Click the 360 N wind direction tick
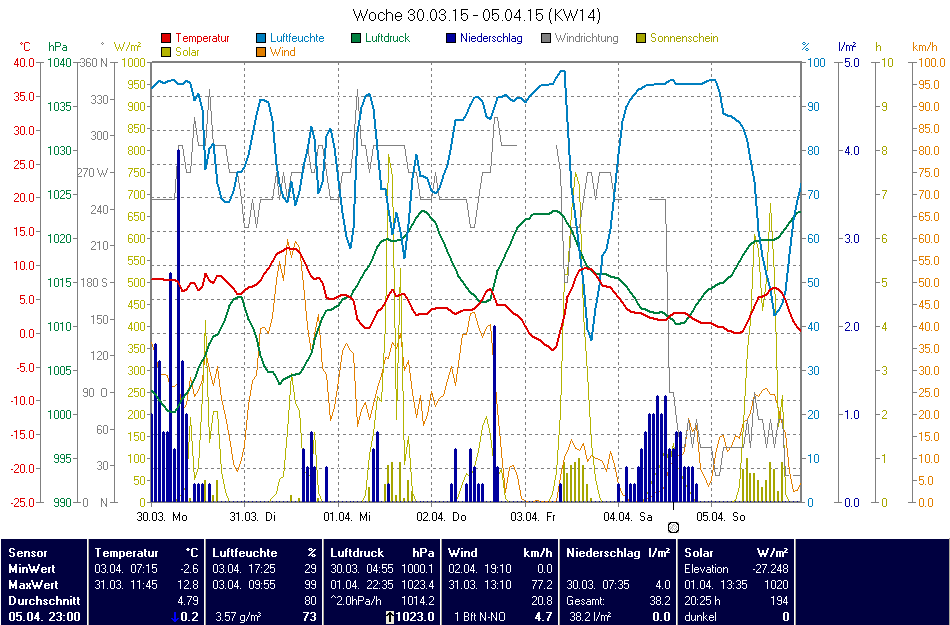The image size is (950, 625). pyautogui.click(x=95, y=62)
